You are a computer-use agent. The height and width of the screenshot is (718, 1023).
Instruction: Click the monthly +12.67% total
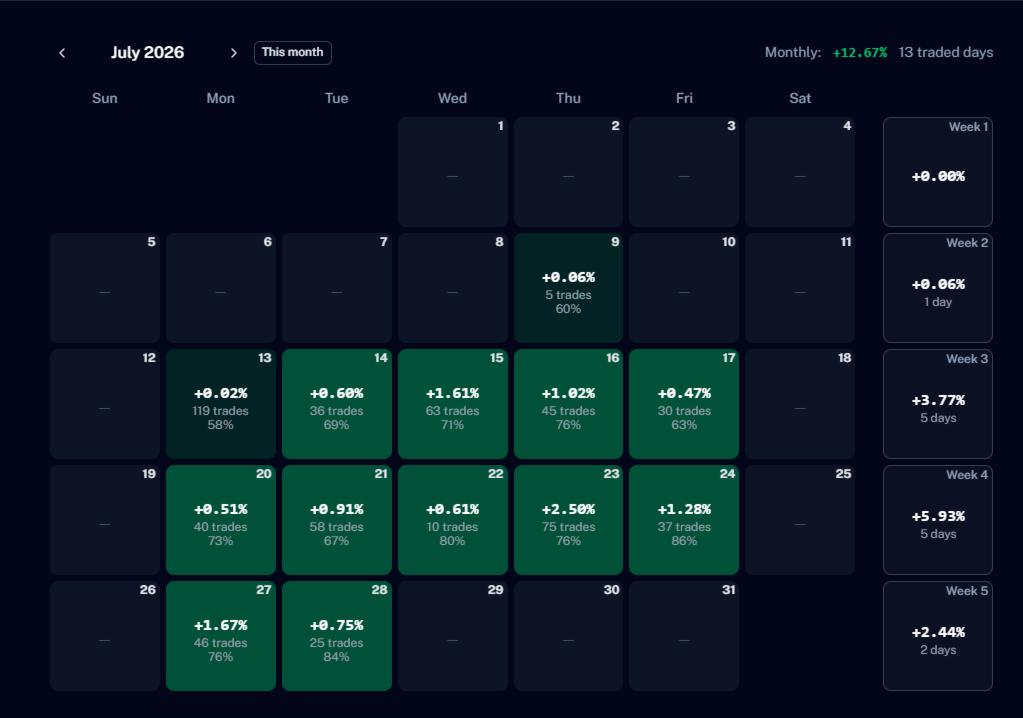click(x=860, y=53)
